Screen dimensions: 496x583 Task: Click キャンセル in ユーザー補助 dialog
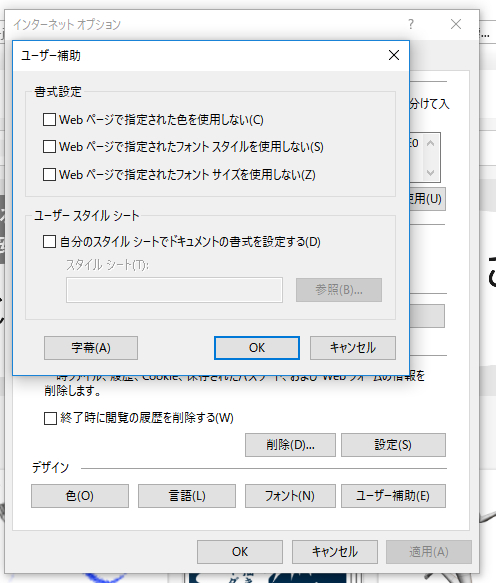[353, 348]
